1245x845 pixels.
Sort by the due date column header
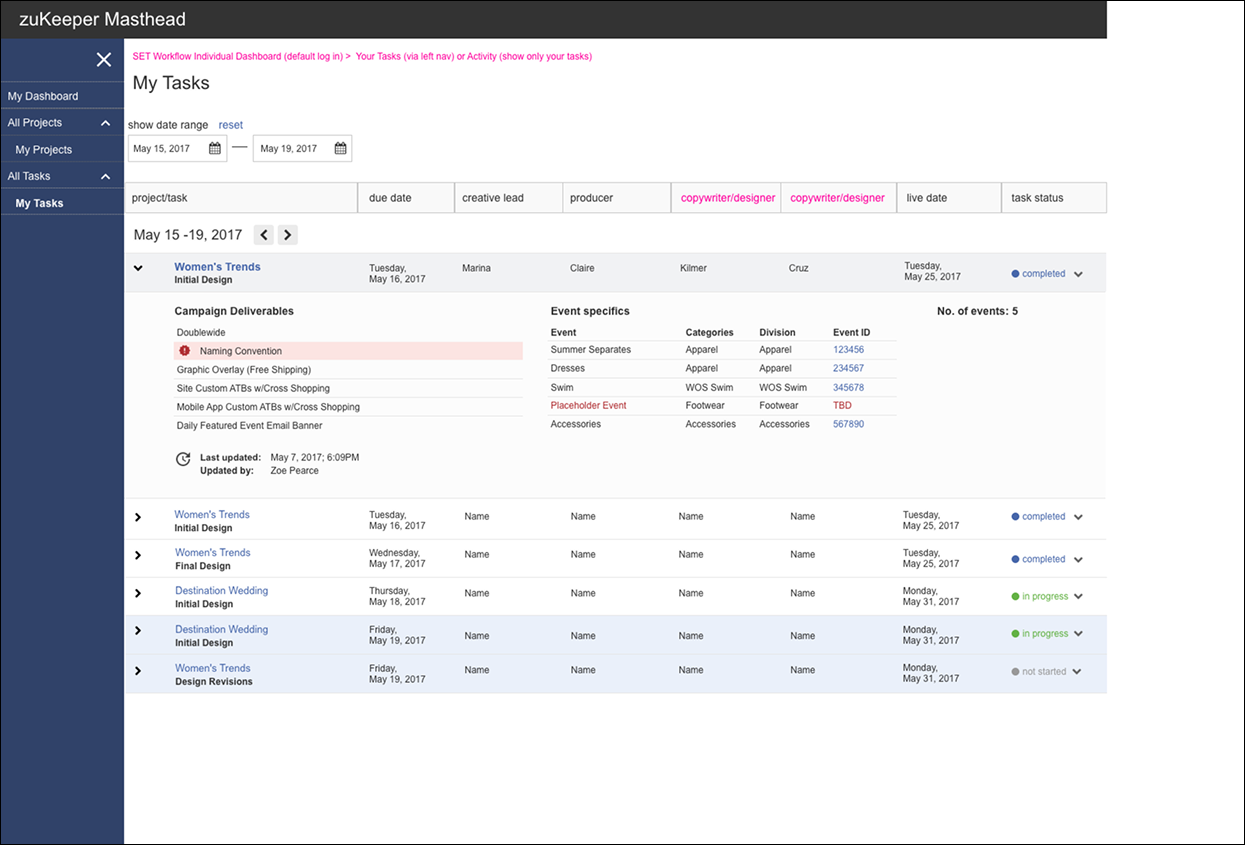coord(406,198)
